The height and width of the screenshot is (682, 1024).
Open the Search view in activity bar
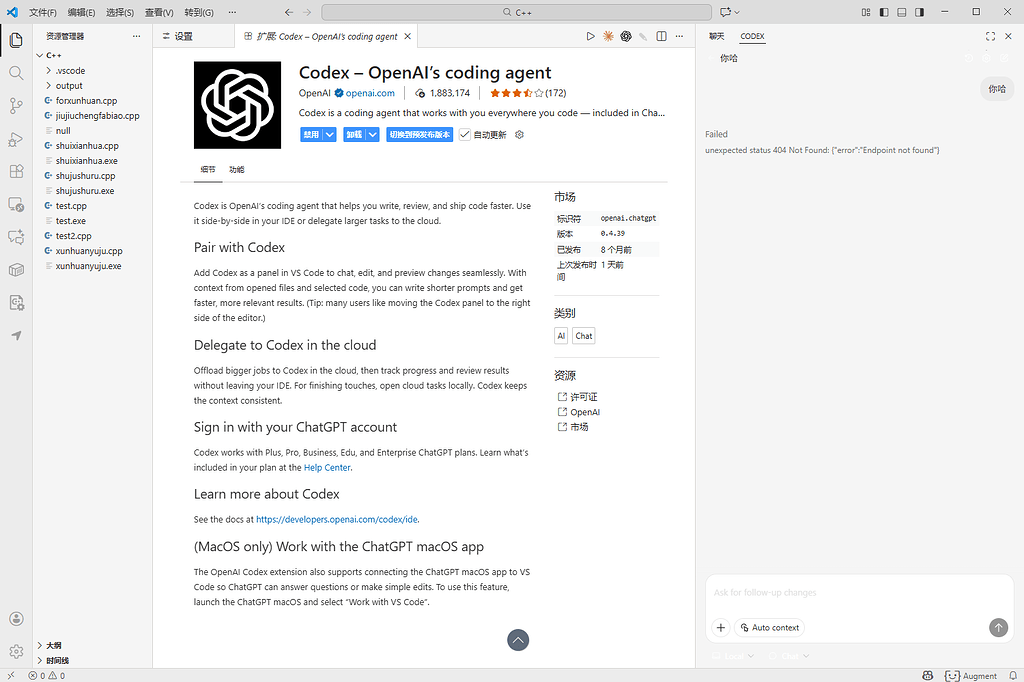click(16, 73)
